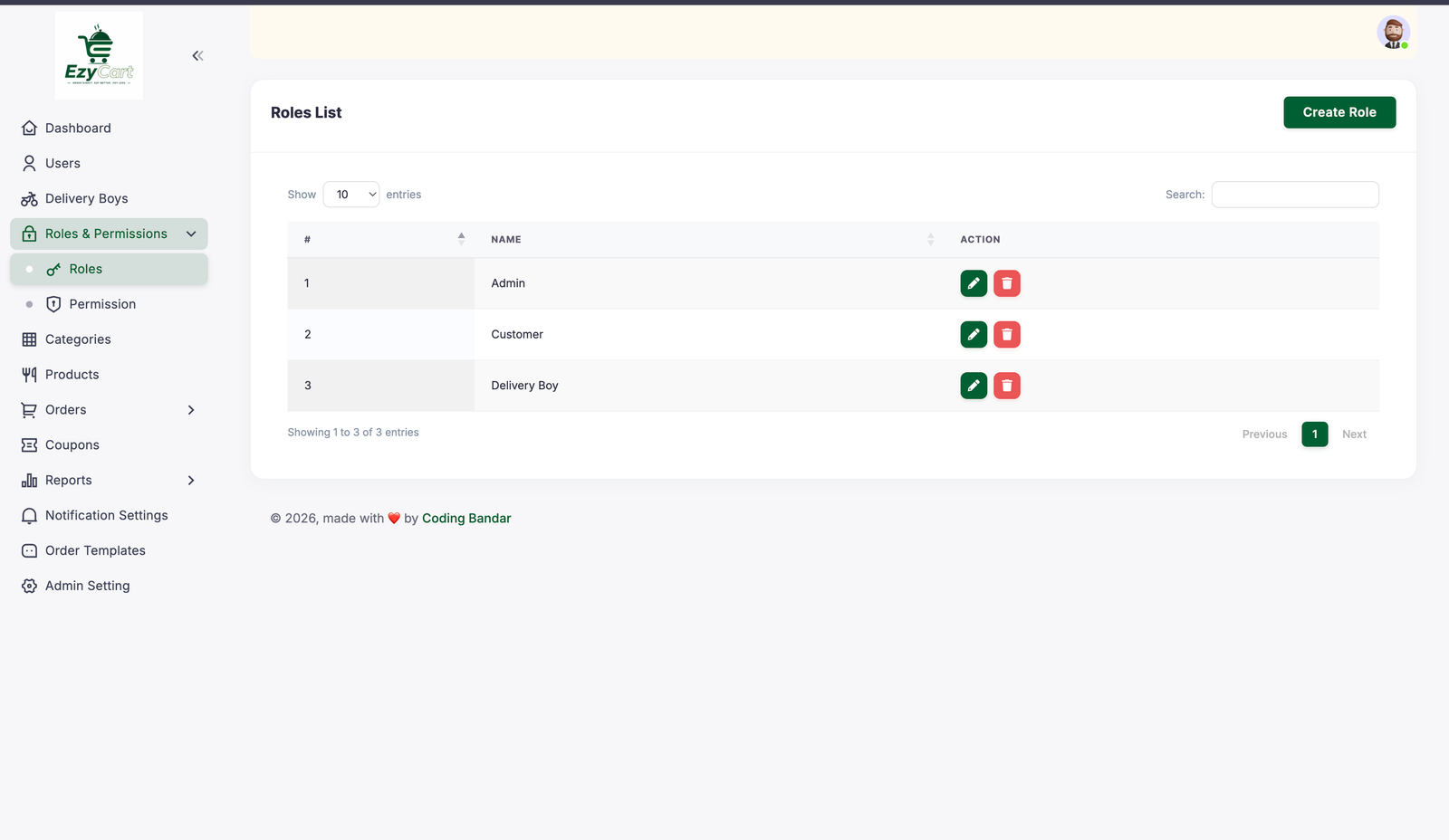Edit the Delivery Boy role
Screen dimensions: 1449x840
point(974,386)
